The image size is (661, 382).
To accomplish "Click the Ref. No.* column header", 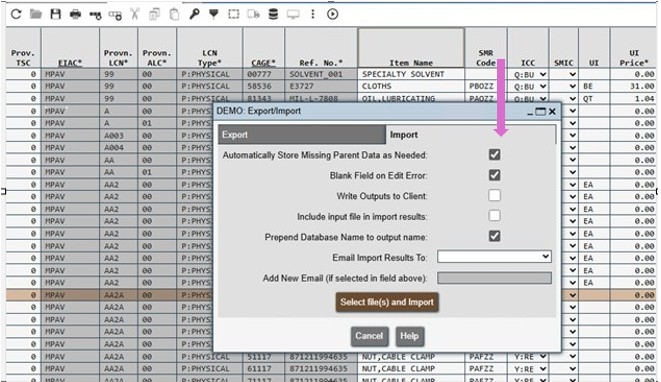I will coord(321,48).
